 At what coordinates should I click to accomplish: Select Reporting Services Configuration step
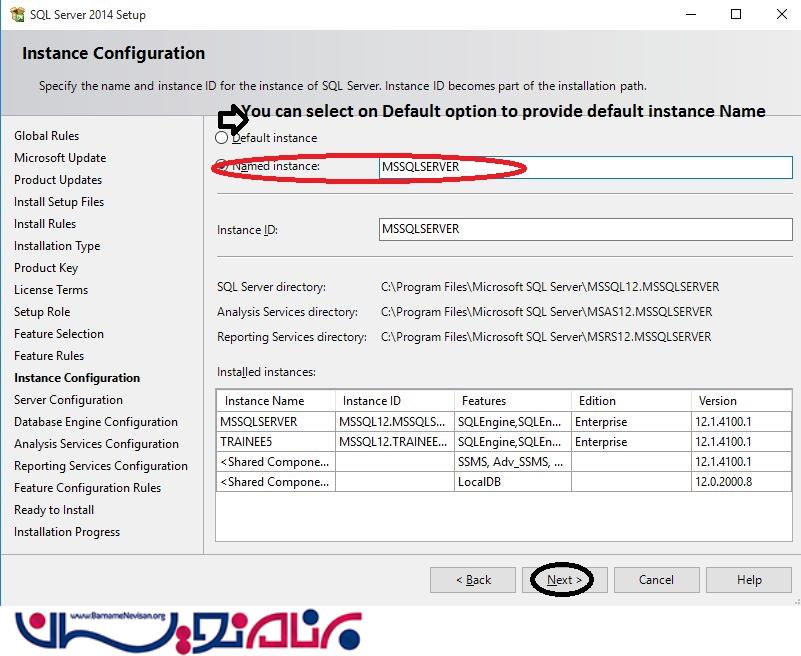pyautogui.click(x=101, y=465)
